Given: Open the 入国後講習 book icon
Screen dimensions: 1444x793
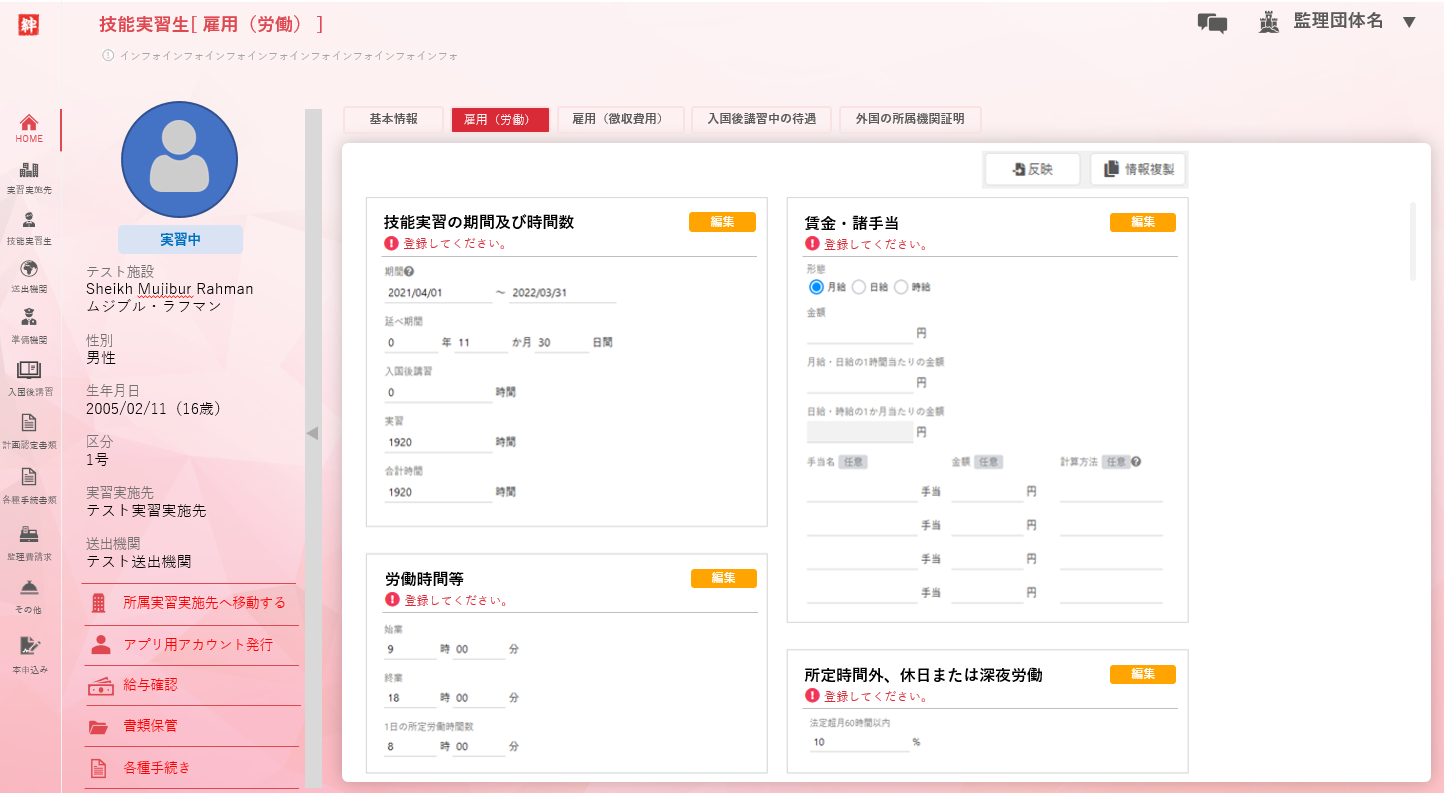Looking at the screenshot, I should 29,371.
